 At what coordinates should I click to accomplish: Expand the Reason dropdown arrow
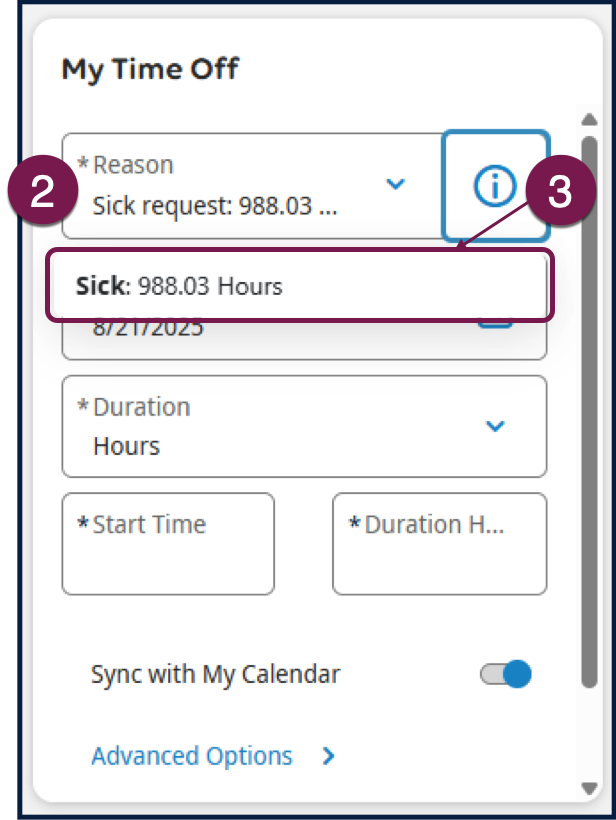(x=396, y=184)
